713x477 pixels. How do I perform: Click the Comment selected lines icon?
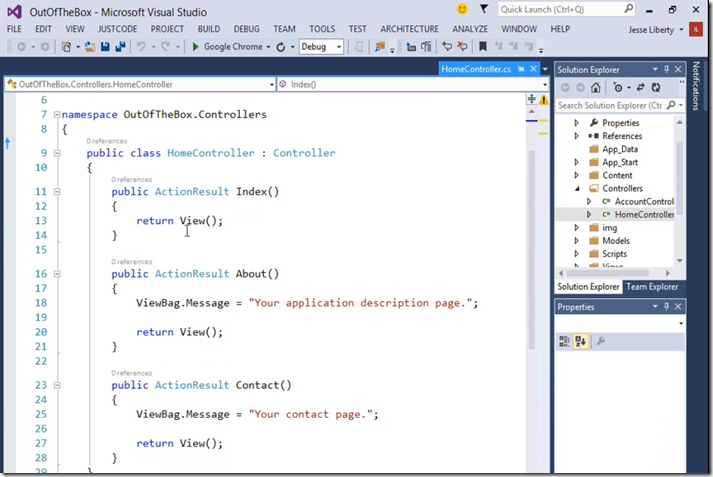pos(447,46)
